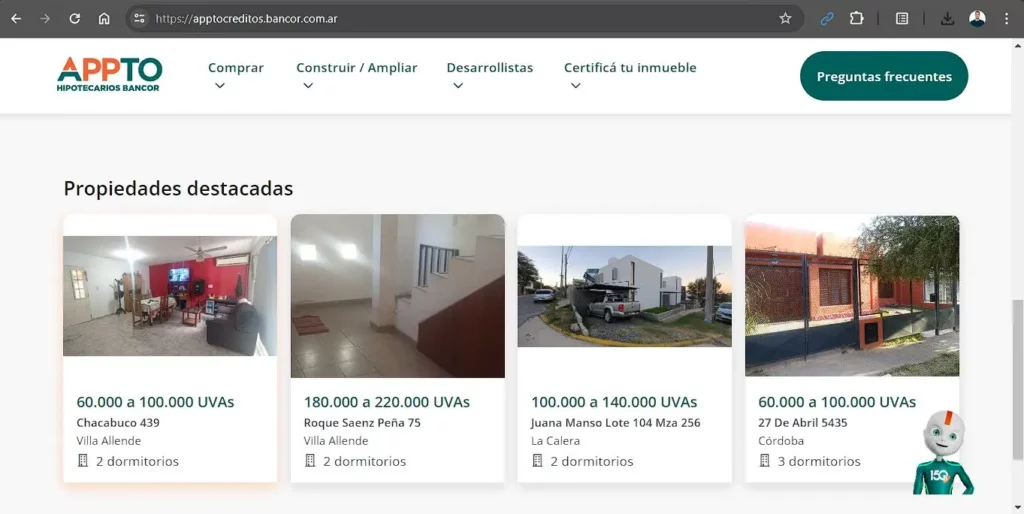Click the scrollbar up arrow
This screenshot has height=514, width=1024.
click(x=1017, y=46)
